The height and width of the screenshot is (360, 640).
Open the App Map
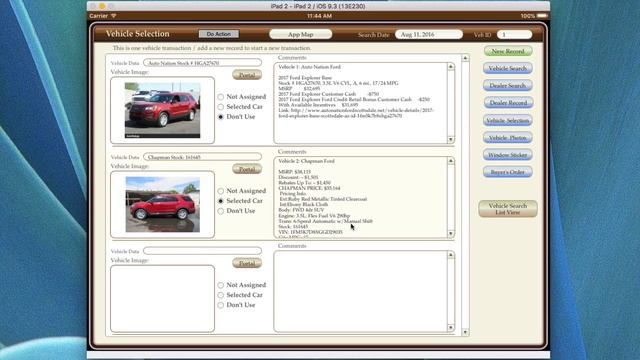[x=300, y=34]
